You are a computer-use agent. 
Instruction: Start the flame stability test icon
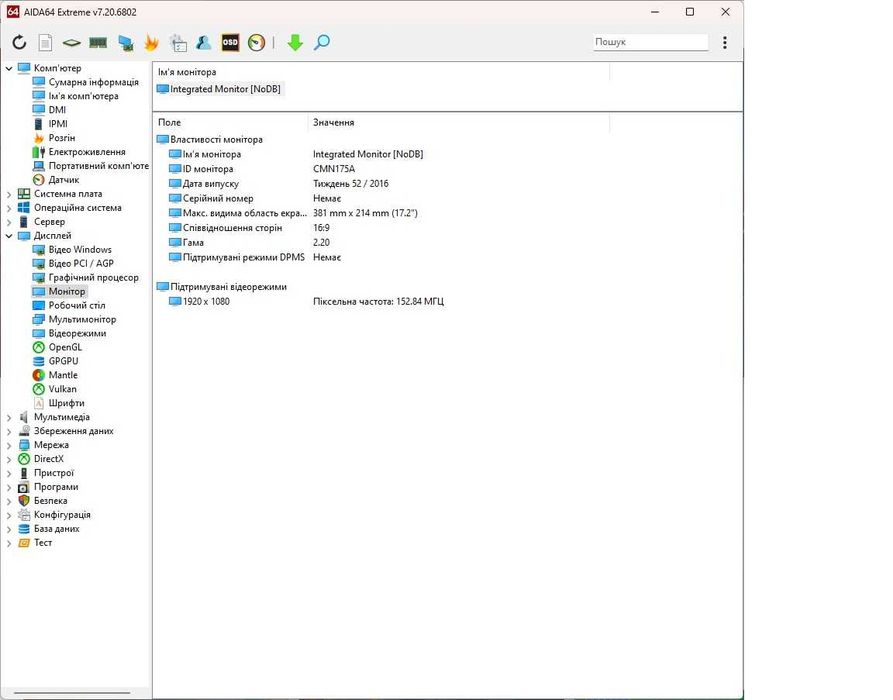[151, 43]
